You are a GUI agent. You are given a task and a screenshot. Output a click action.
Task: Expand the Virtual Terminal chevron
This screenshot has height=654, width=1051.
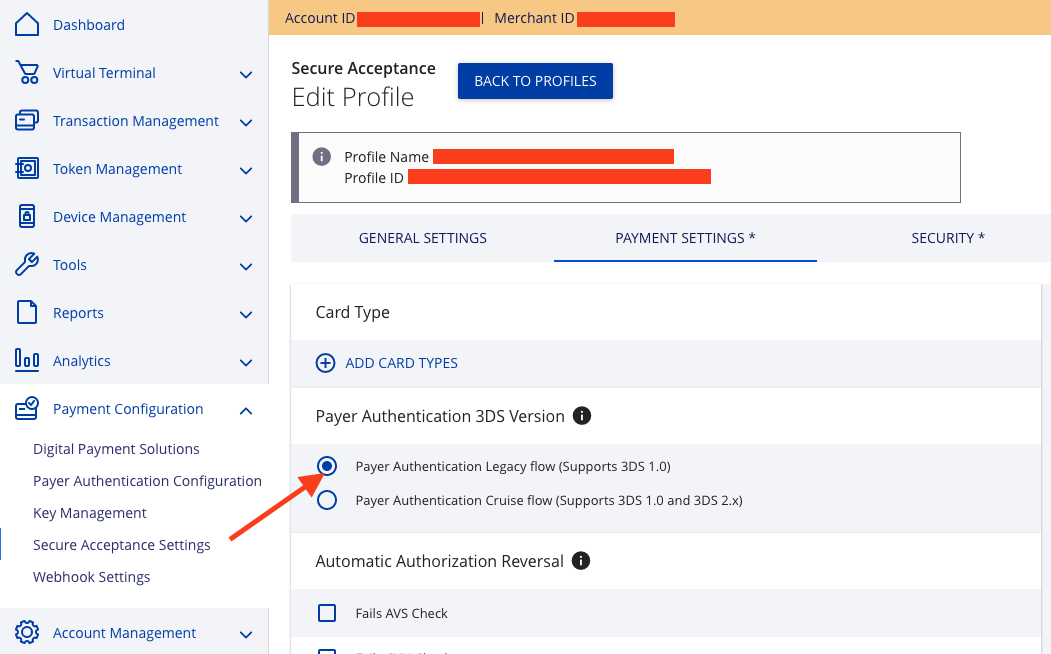[x=246, y=74]
